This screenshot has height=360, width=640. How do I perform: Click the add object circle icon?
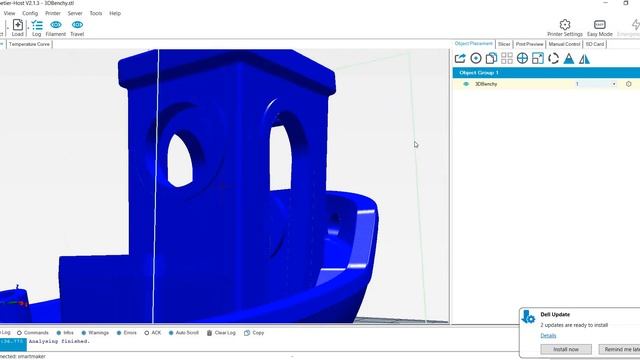(x=476, y=58)
